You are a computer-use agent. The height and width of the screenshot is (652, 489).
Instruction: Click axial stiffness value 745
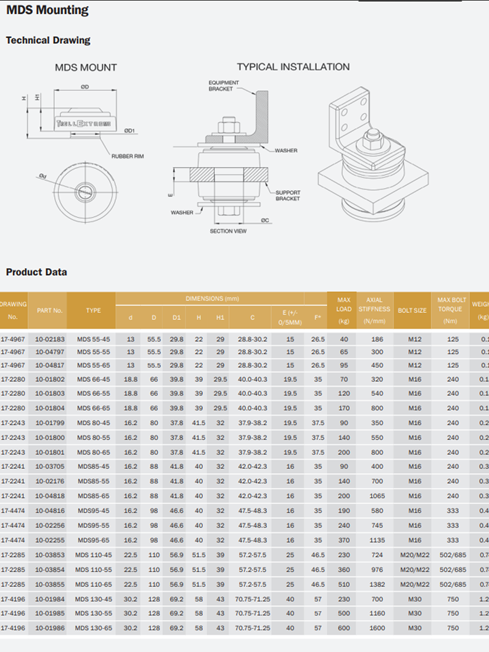(x=377, y=526)
